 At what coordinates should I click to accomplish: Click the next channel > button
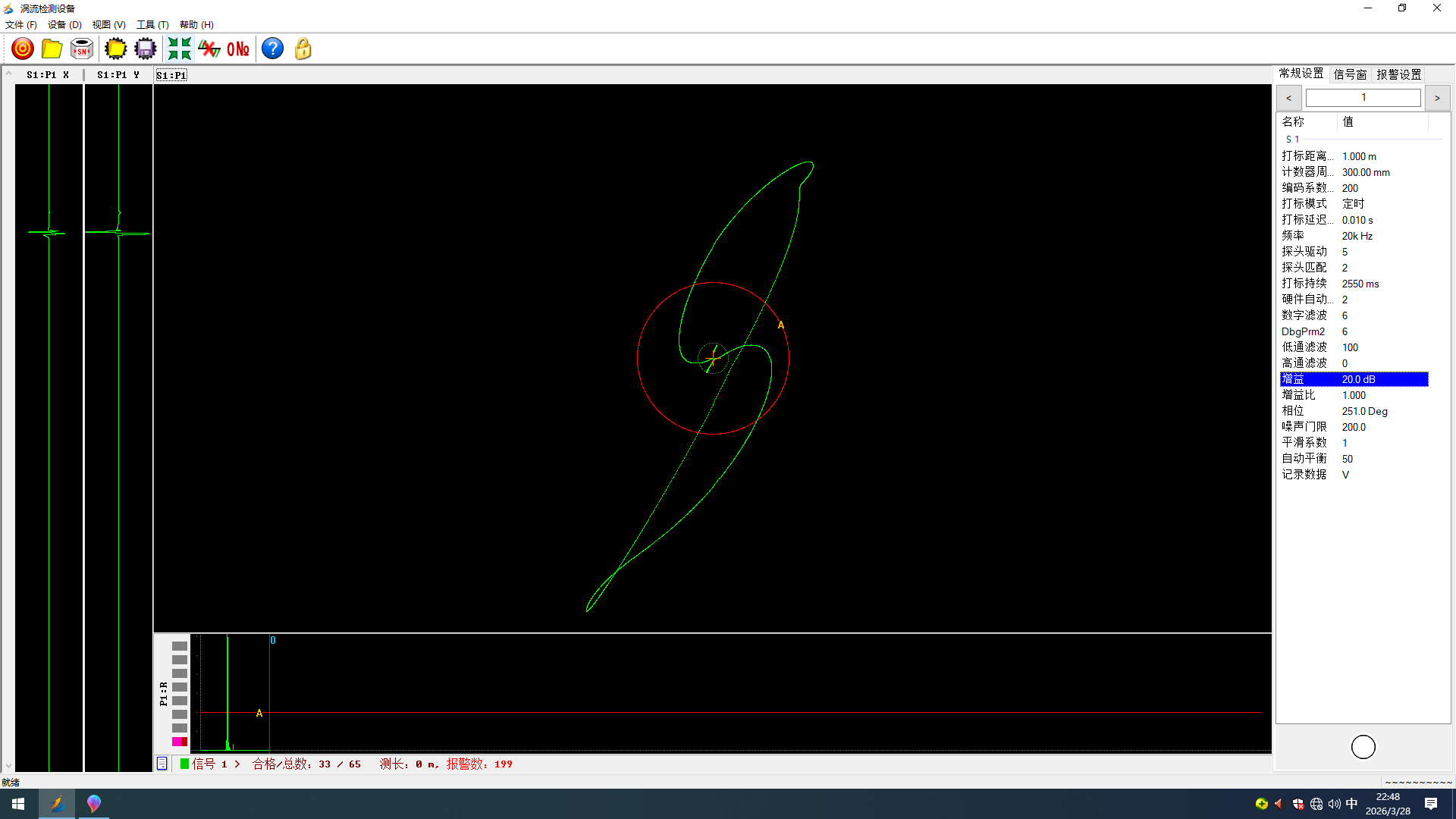[1437, 98]
